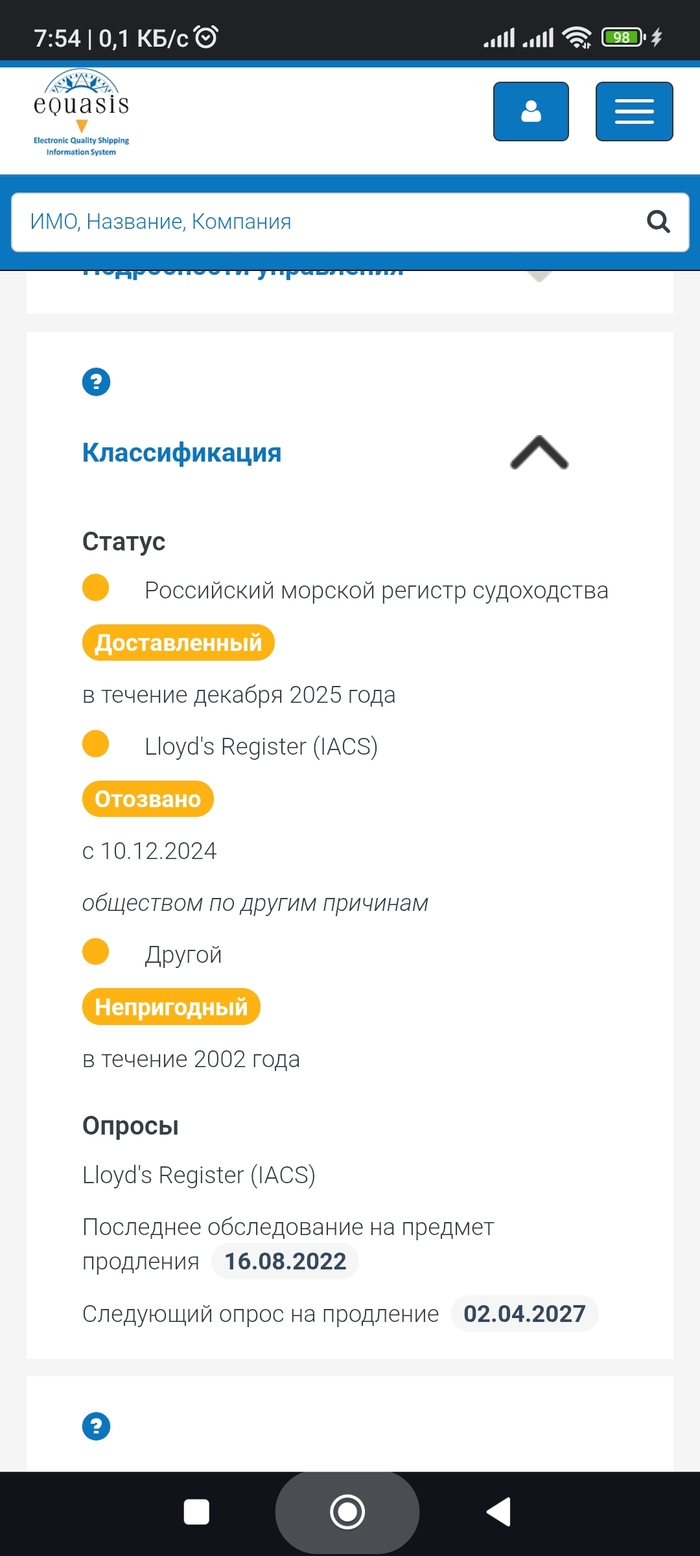Open Android recent apps square button

(x=197, y=1511)
